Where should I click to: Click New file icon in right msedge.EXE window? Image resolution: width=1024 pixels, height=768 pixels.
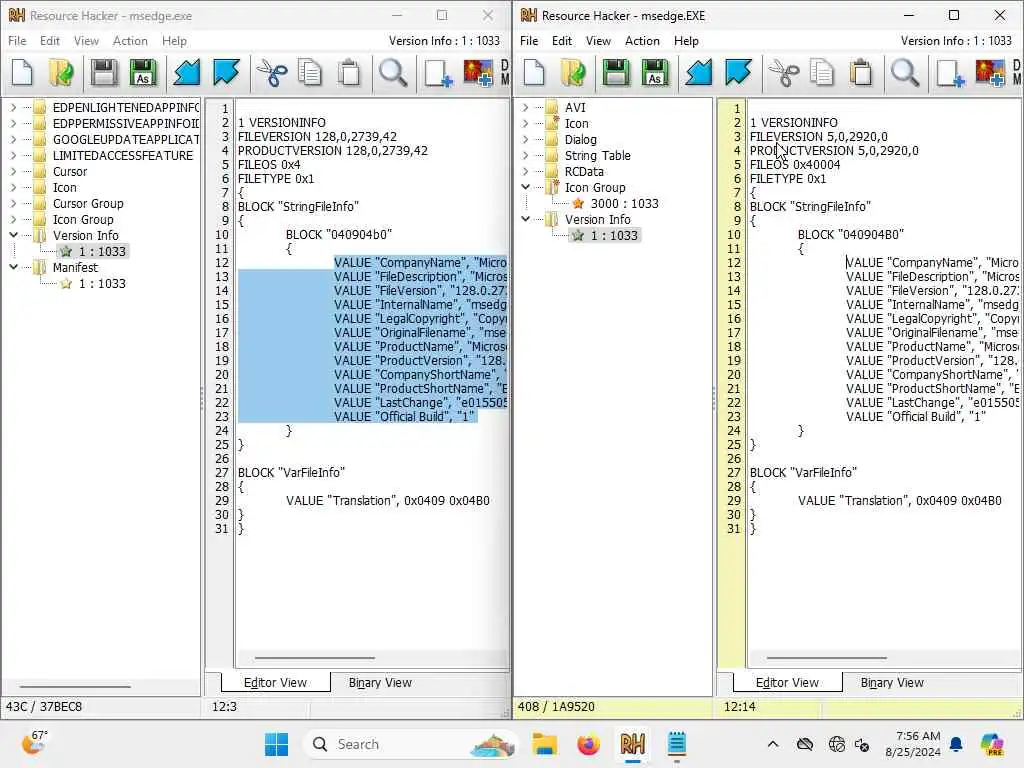(x=534, y=72)
